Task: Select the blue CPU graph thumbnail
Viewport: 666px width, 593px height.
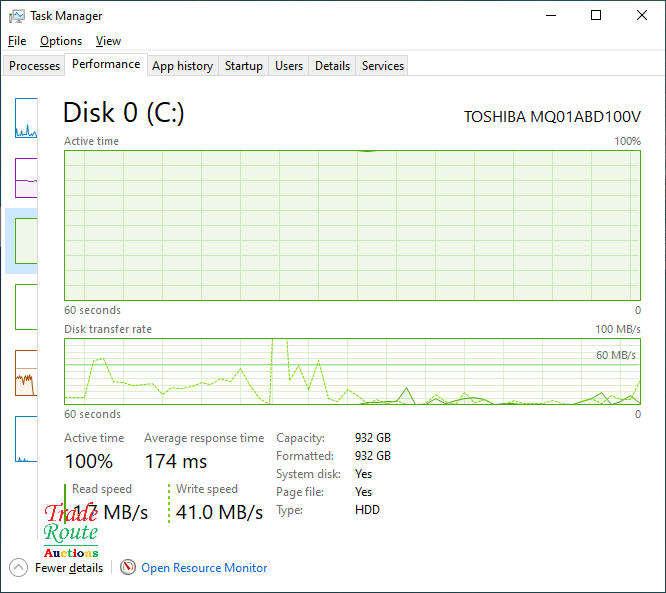Action: pyautogui.click(x=26, y=118)
